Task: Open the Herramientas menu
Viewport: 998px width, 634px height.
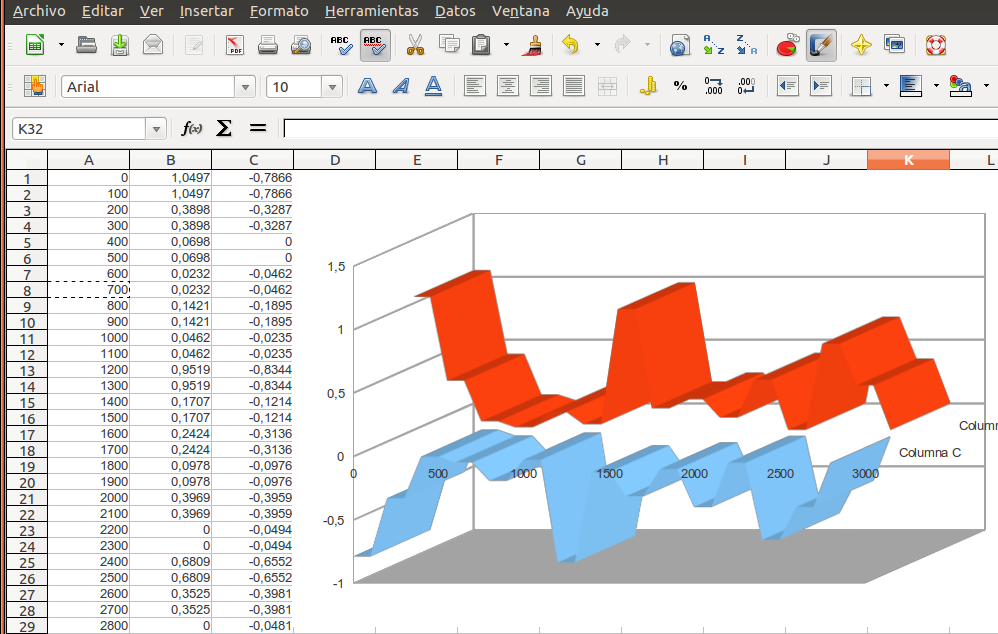Action: click(372, 11)
